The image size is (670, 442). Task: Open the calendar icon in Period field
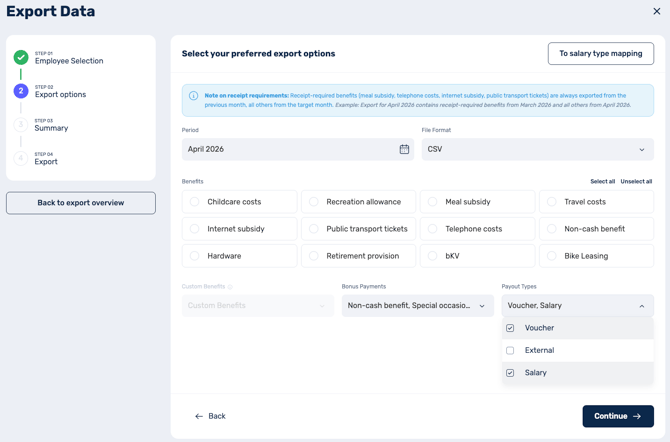pos(404,149)
